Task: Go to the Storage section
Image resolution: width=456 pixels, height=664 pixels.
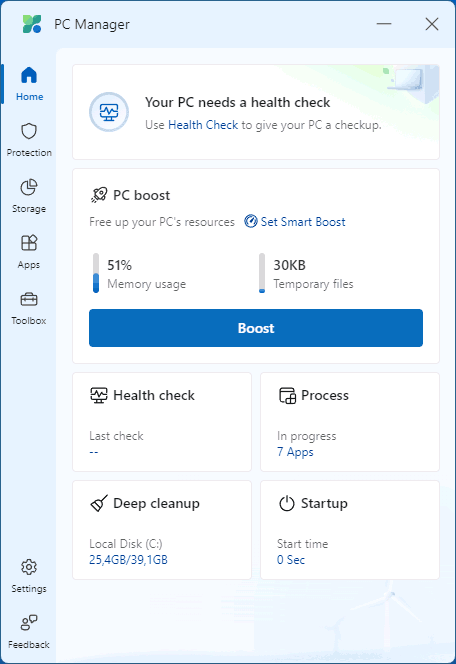Action: click(29, 196)
